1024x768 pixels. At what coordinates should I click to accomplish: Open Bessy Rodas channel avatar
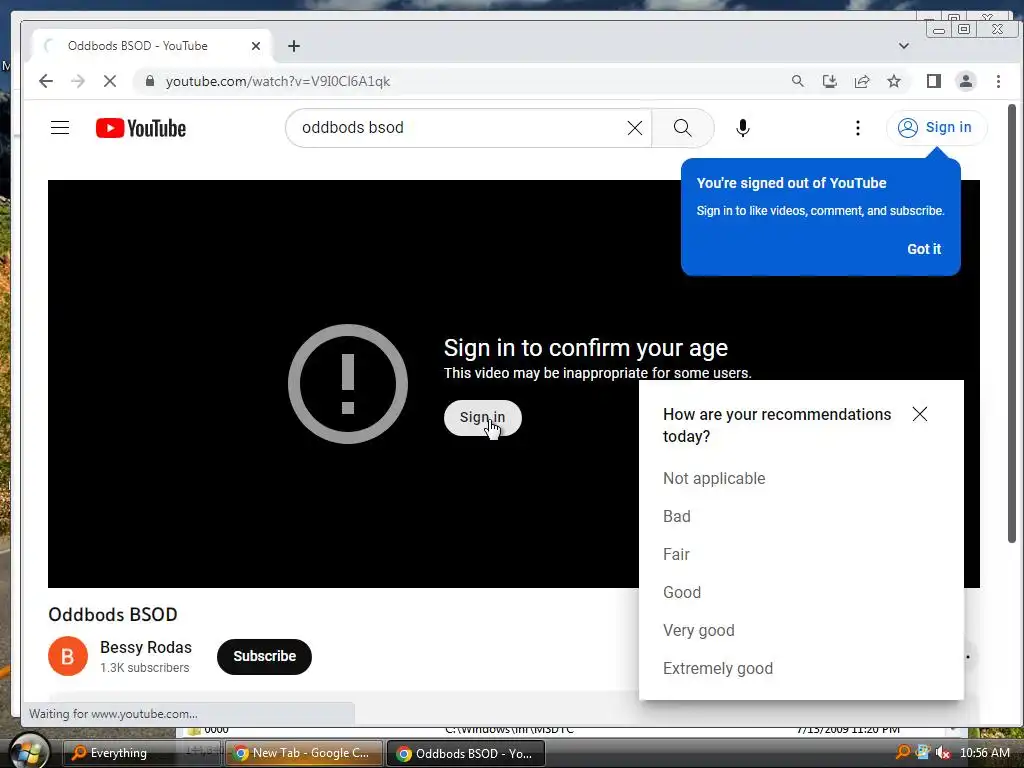tap(68, 656)
